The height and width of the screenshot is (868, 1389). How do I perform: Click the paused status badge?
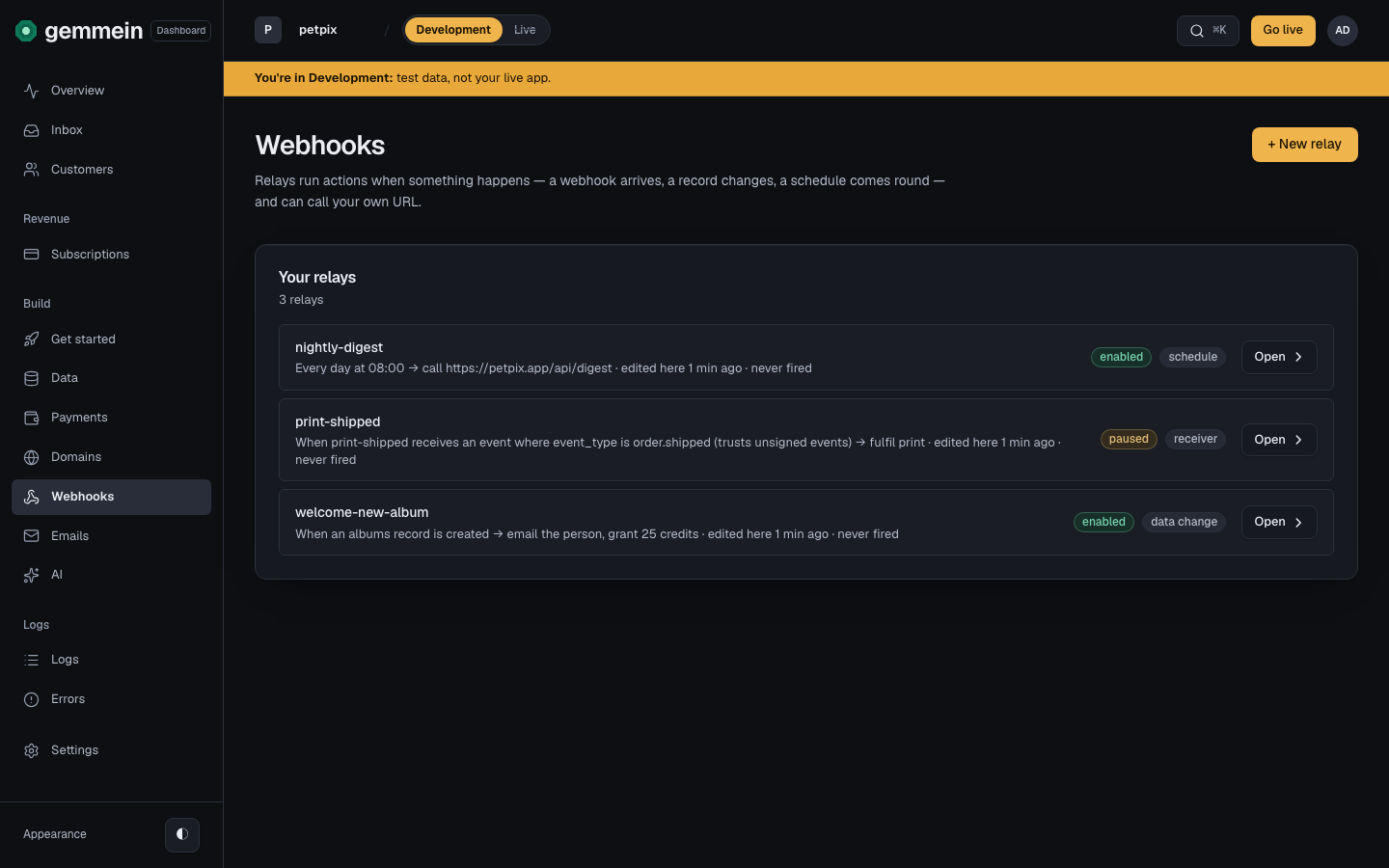click(1129, 439)
